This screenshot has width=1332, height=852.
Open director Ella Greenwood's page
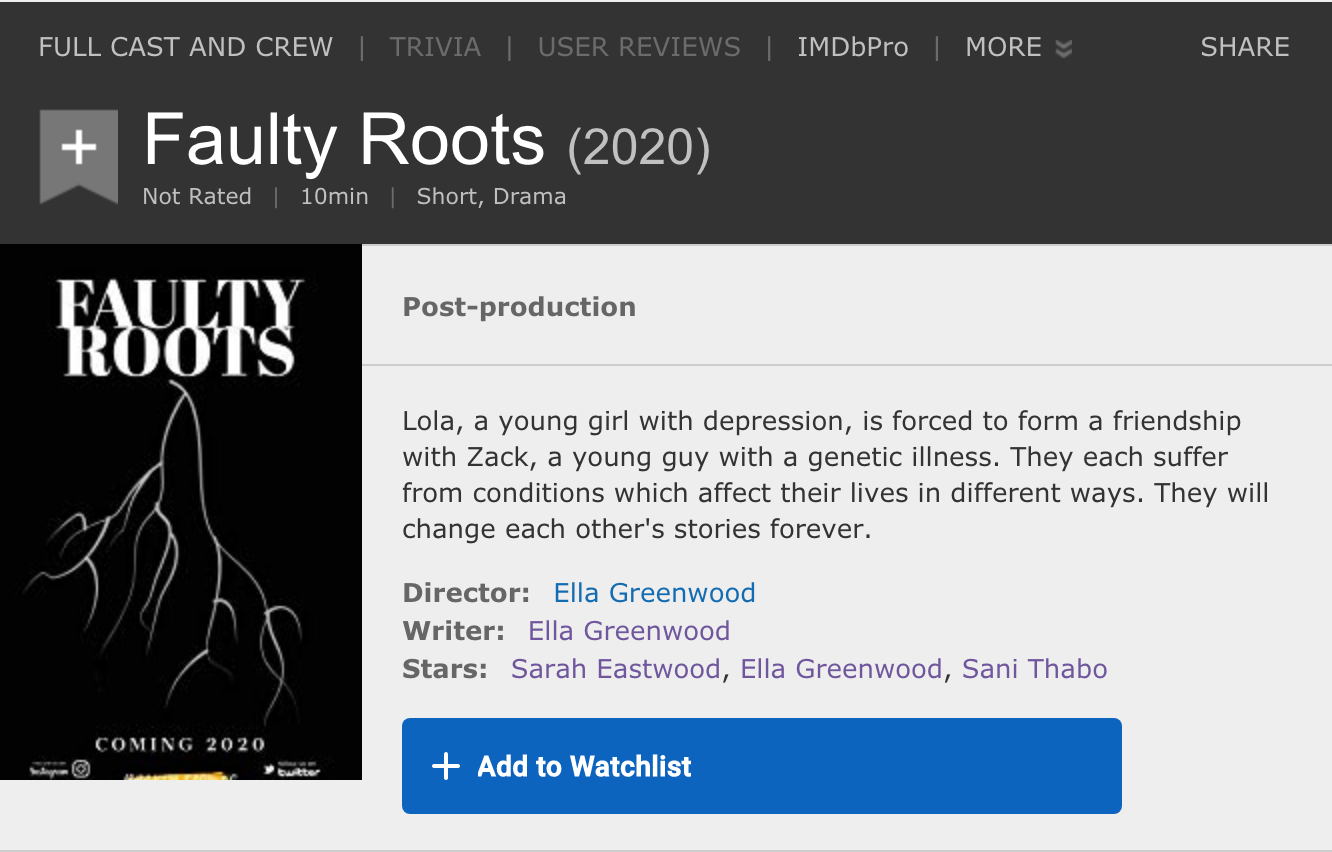tap(655, 593)
